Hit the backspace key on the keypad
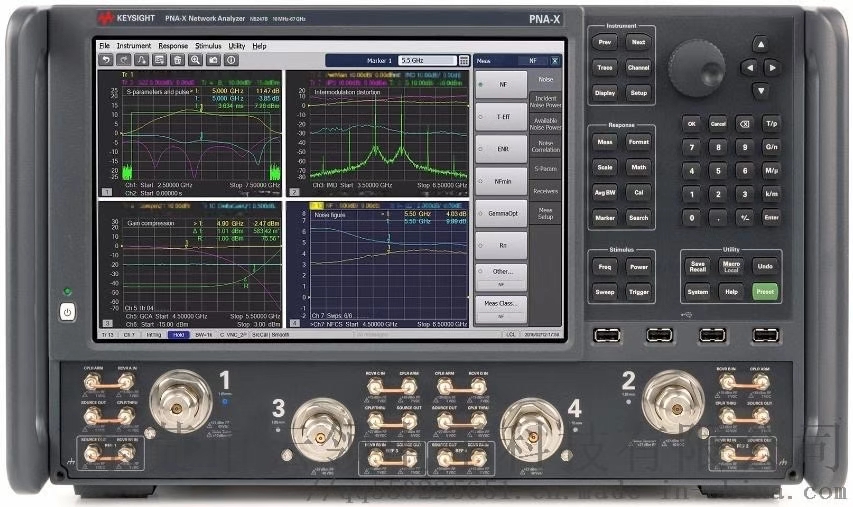Viewport: 853px width, 507px height. pos(745,124)
